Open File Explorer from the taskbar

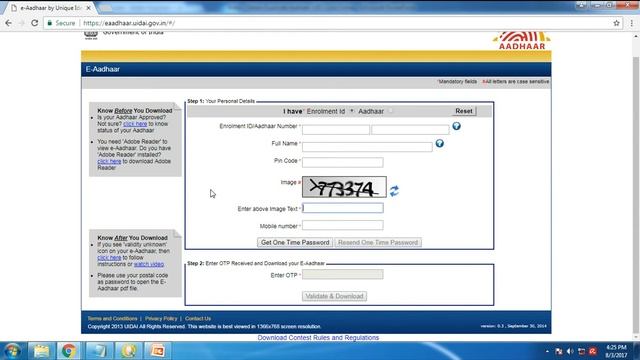tap(41, 351)
